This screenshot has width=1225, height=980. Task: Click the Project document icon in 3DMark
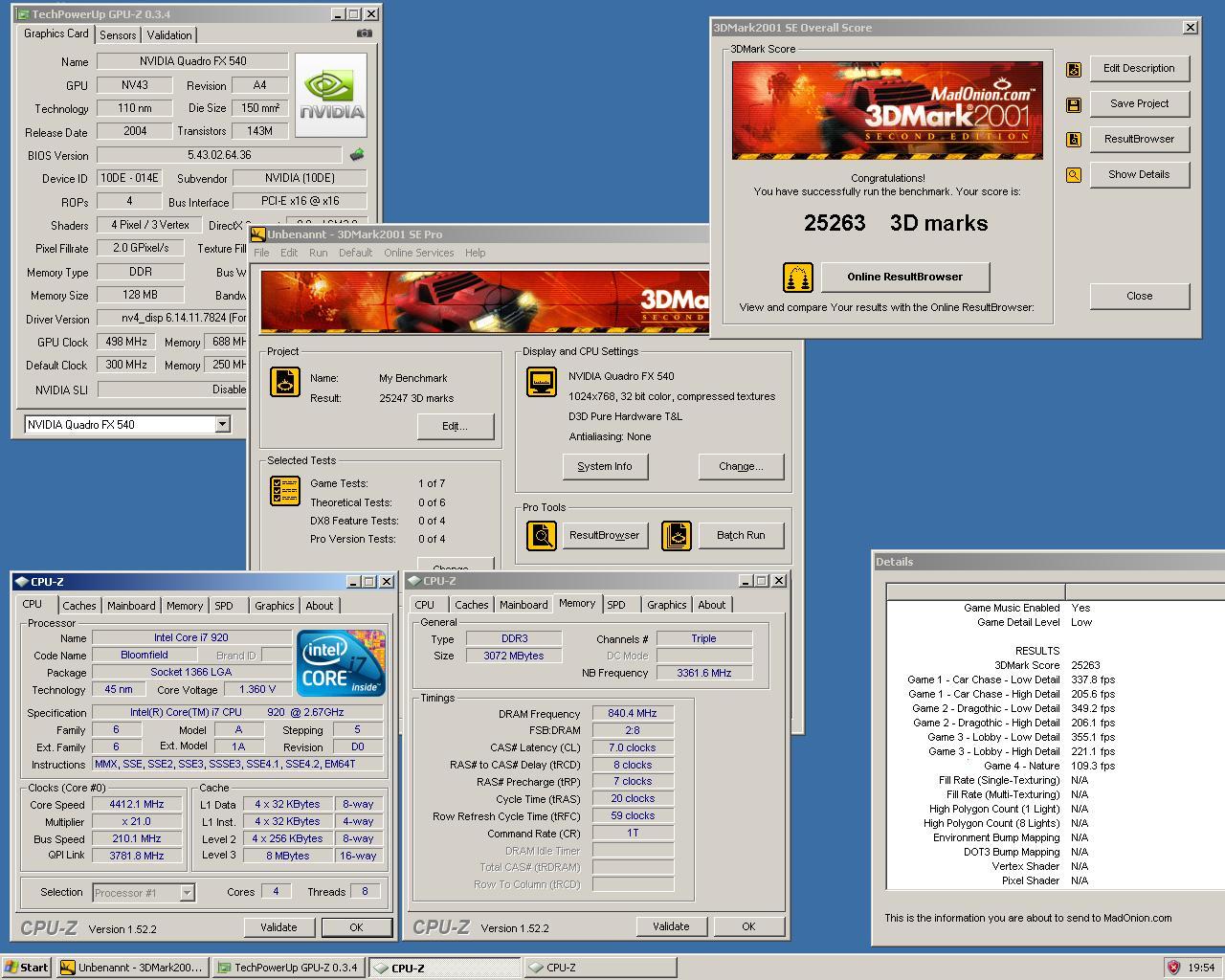[x=285, y=383]
